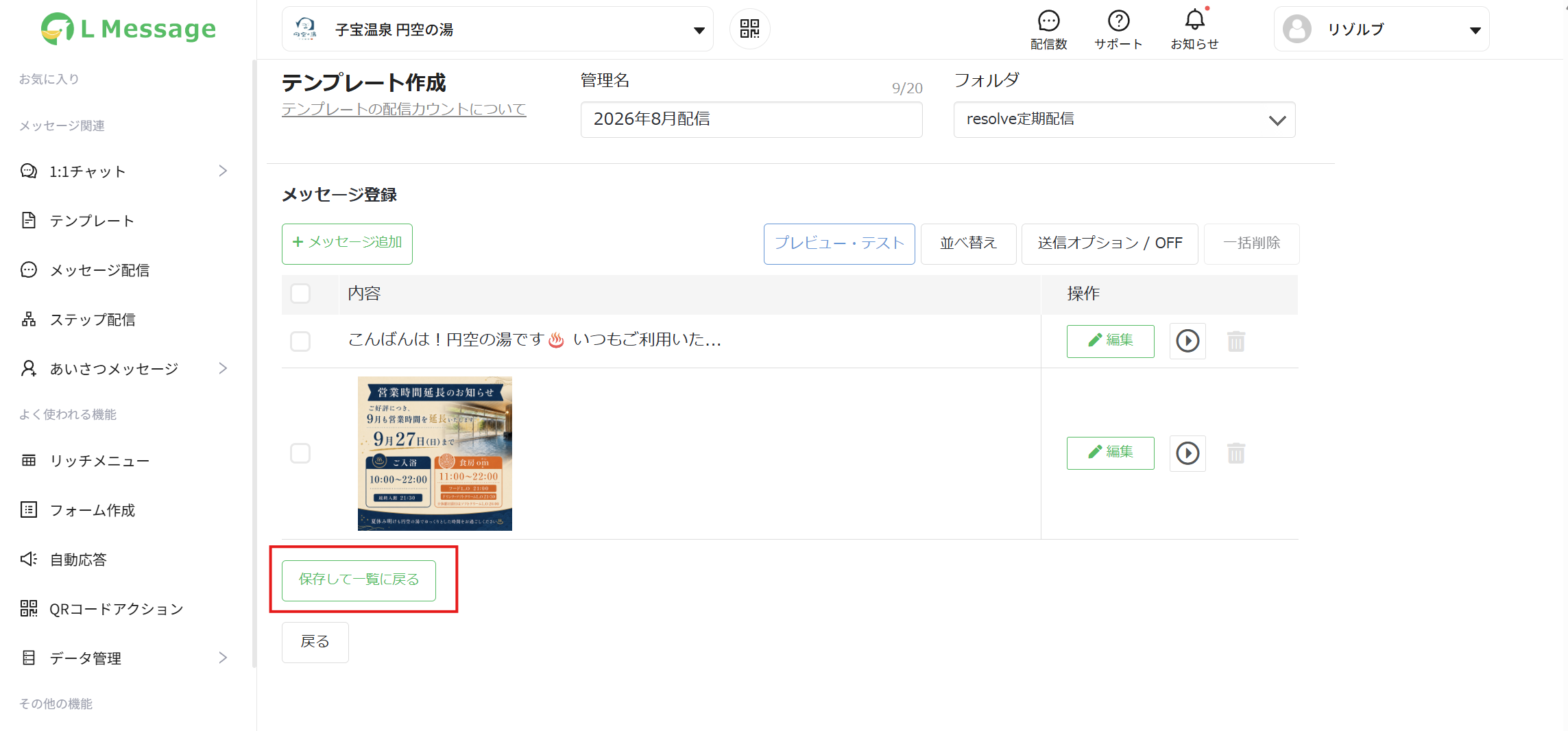Click the こんばんは！円空の湯です message text

534,339
